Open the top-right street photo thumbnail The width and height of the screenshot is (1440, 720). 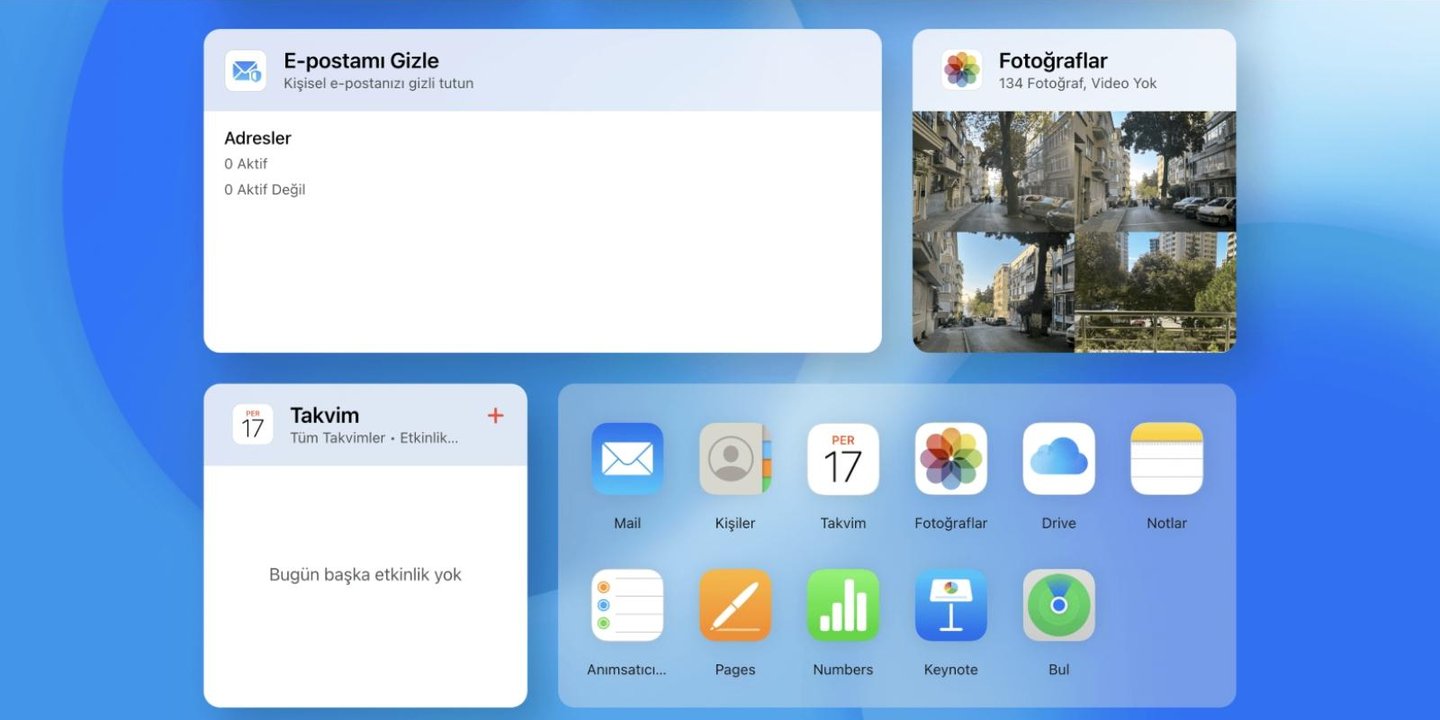coord(1156,171)
